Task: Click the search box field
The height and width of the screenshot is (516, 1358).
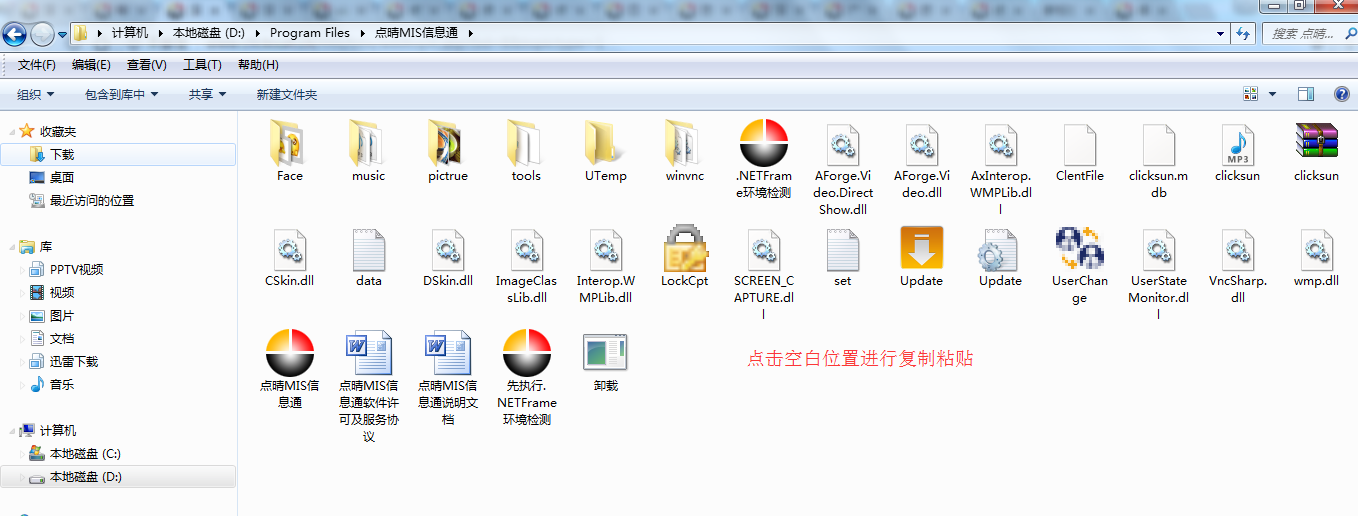Action: (x=1305, y=33)
